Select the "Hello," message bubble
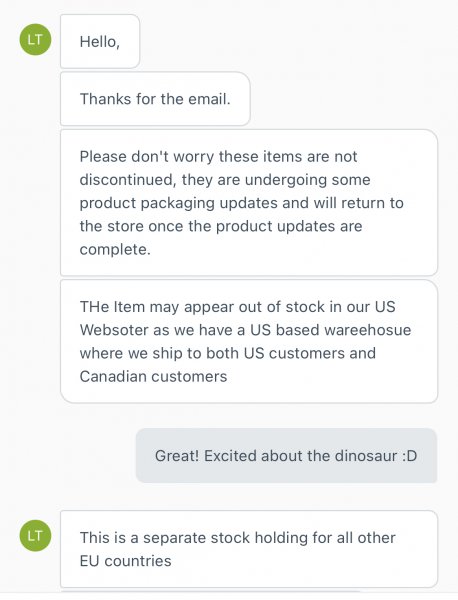This screenshot has height=600, width=458. click(x=100, y=41)
